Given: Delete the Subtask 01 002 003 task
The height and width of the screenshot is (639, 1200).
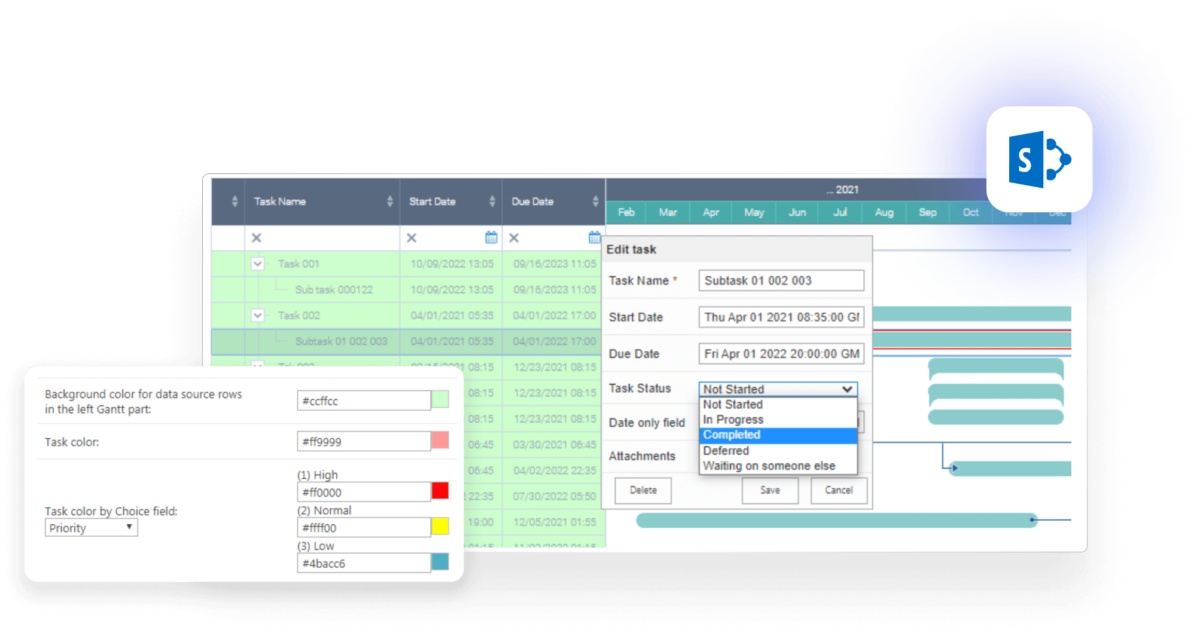Looking at the screenshot, I should [643, 490].
